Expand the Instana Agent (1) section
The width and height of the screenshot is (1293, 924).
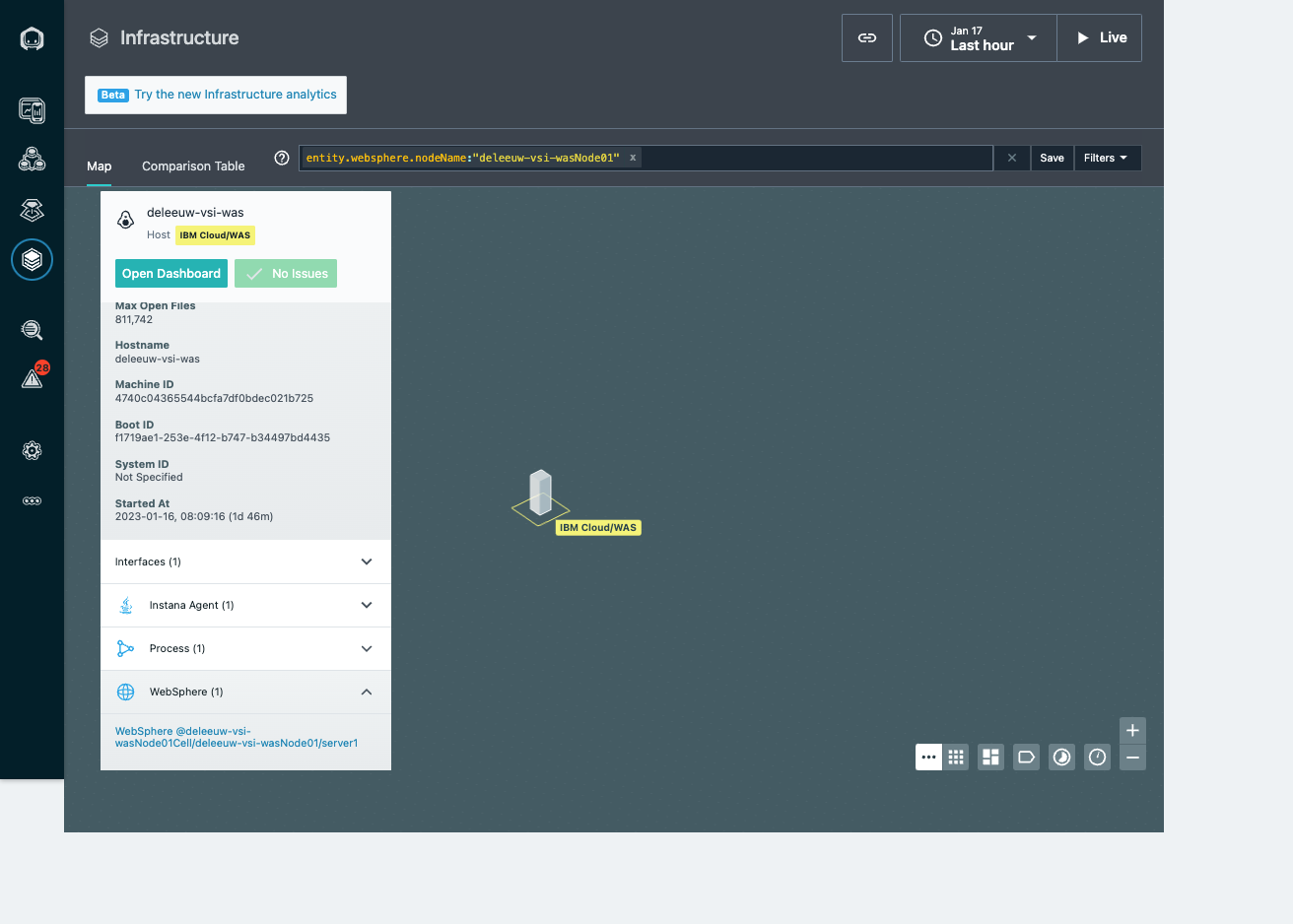click(x=245, y=605)
